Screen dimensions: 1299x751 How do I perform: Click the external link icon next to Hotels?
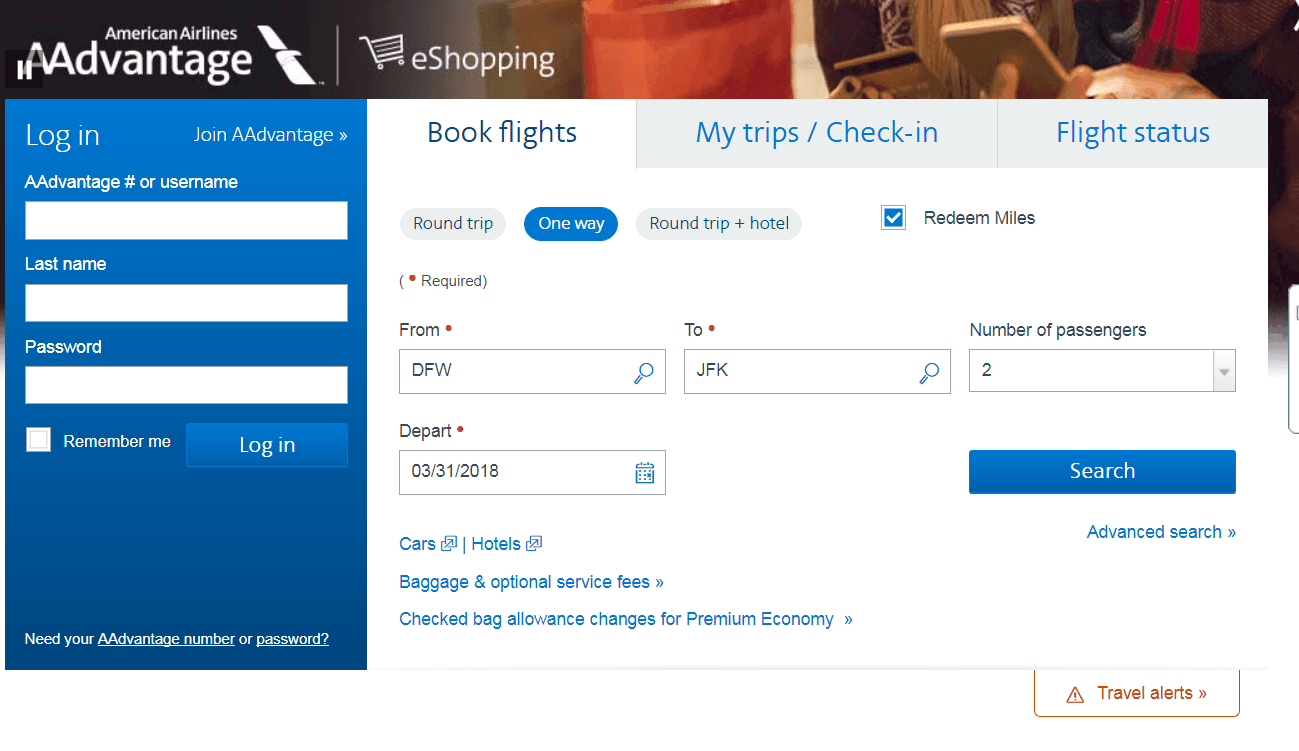pos(534,543)
